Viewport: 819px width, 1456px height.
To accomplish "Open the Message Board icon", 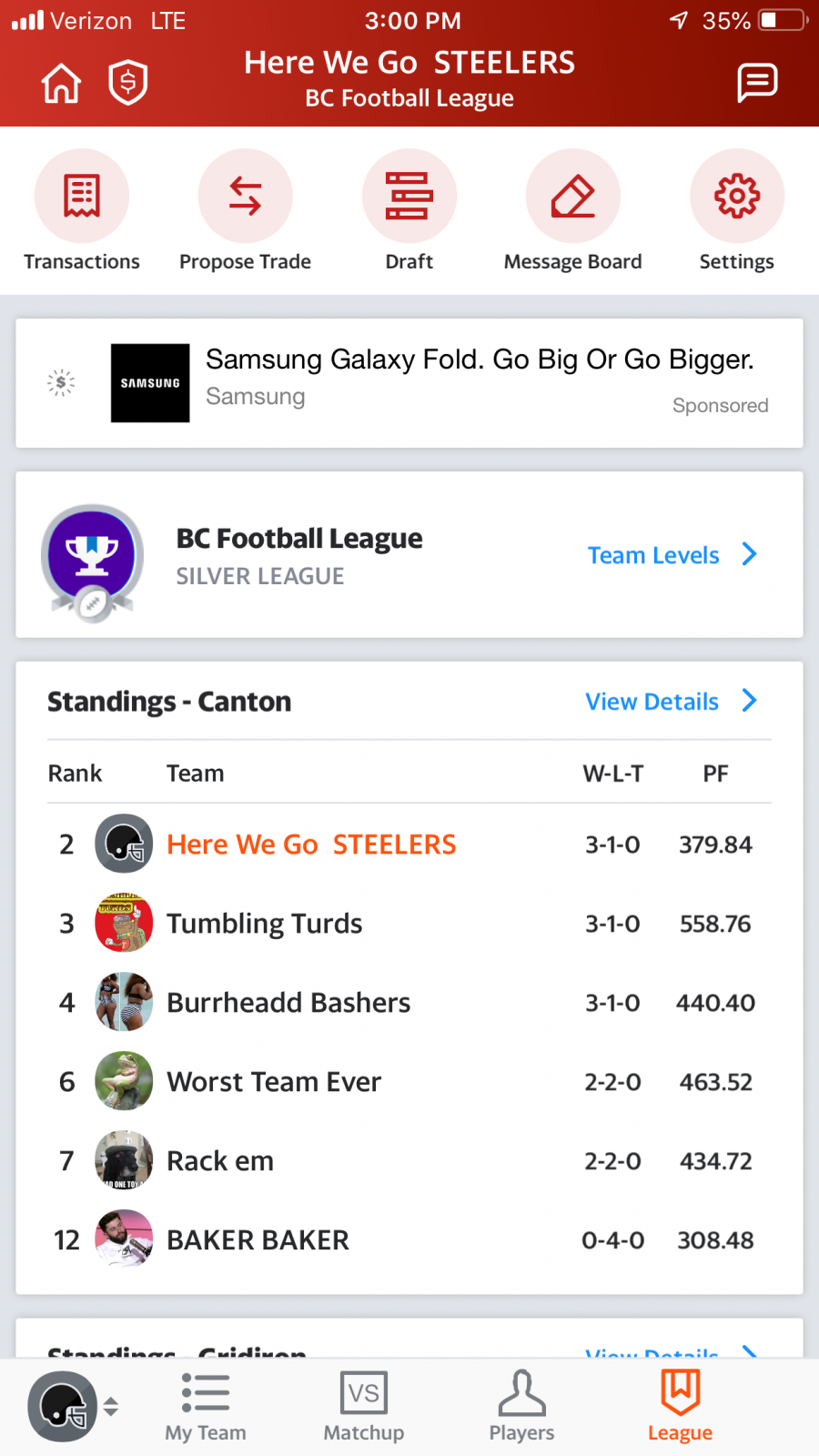I will coord(573,196).
